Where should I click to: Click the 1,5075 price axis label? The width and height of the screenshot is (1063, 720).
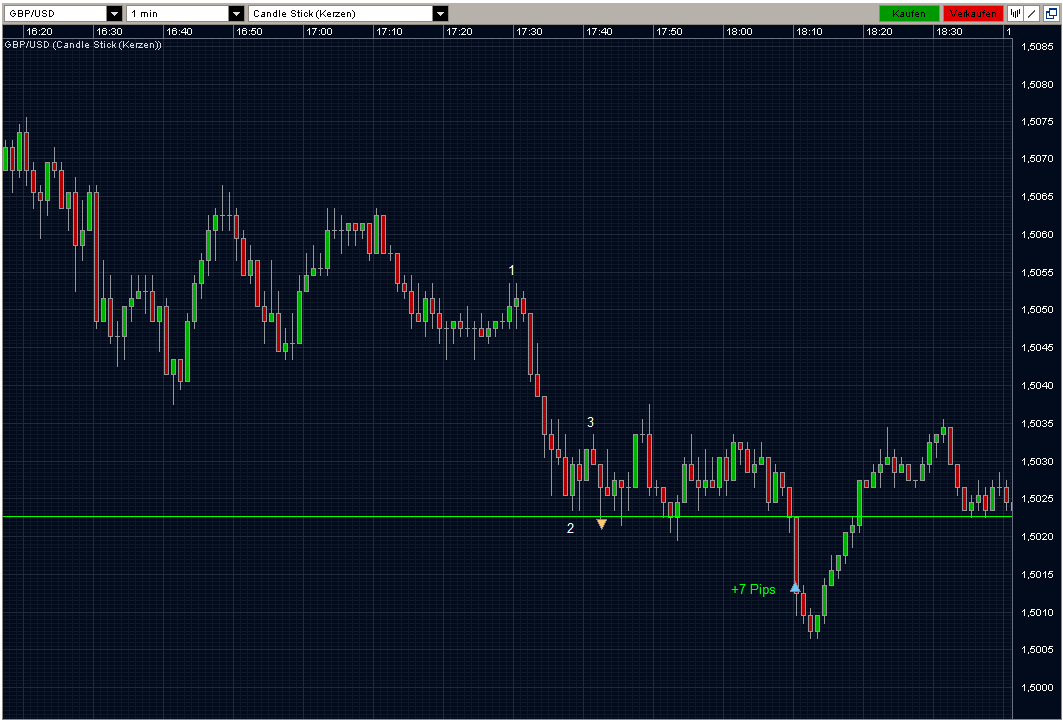click(x=1037, y=122)
